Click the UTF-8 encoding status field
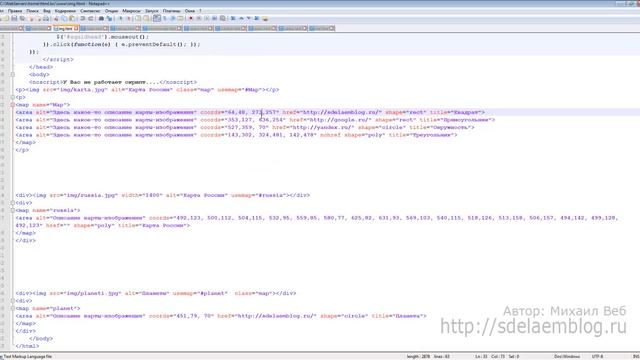 598,356
